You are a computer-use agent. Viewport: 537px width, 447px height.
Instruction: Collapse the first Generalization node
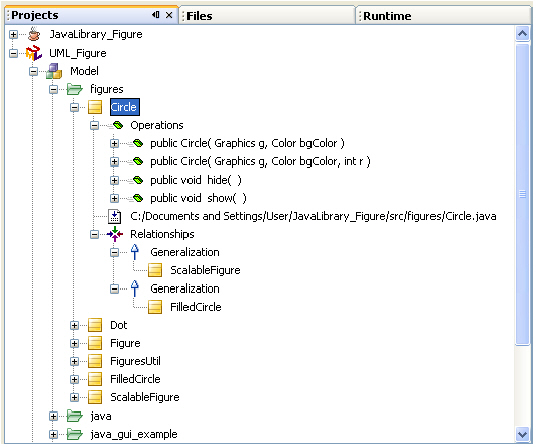click(114, 253)
